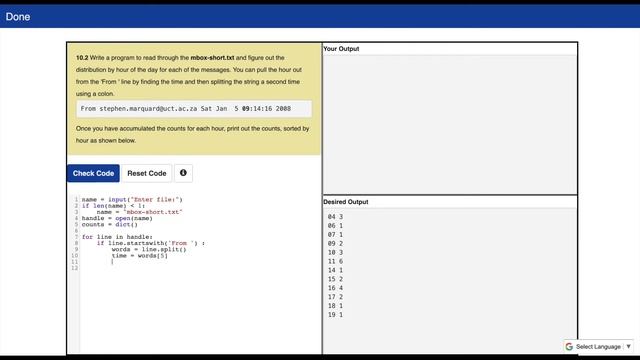The height and width of the screenshot is (360, 640).
Task: Click desired output row '16 4'
Action: (x=335, y=288)
